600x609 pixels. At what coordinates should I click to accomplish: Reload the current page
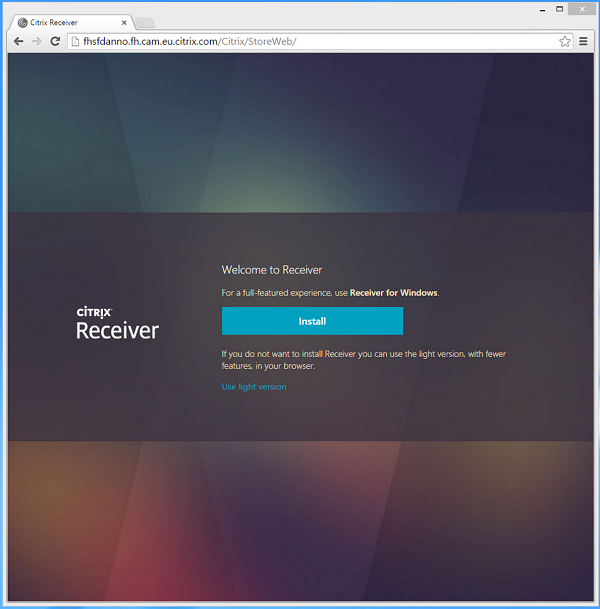(x=56, y=41)
